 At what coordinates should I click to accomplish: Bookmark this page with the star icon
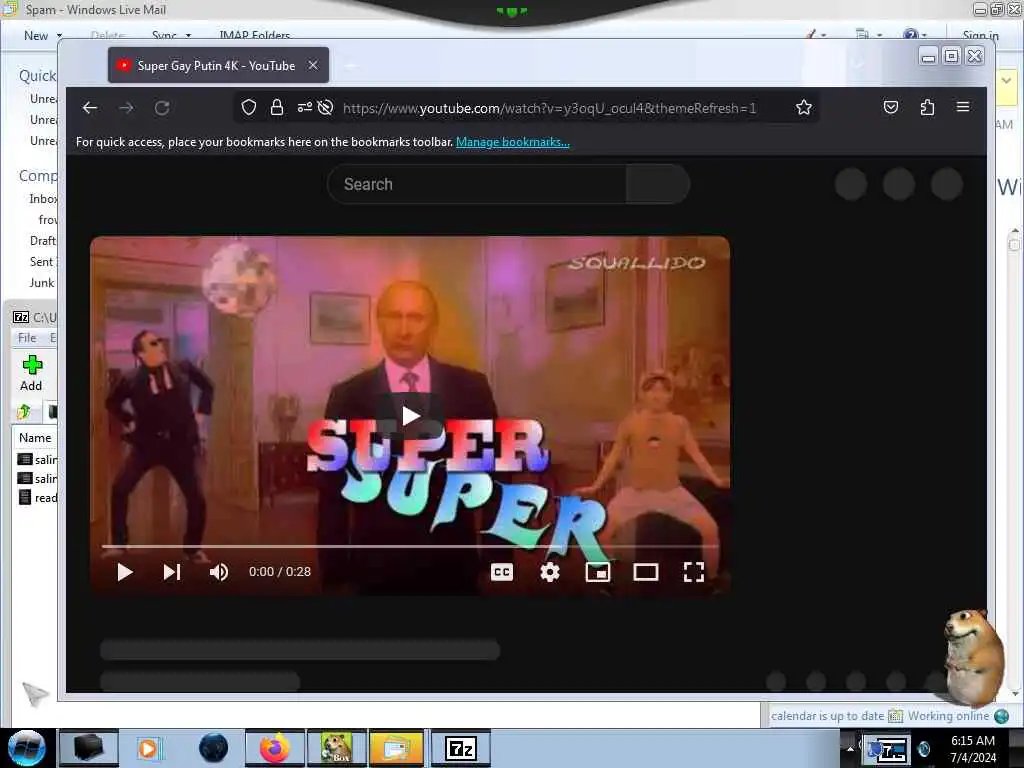click(803, 107)
